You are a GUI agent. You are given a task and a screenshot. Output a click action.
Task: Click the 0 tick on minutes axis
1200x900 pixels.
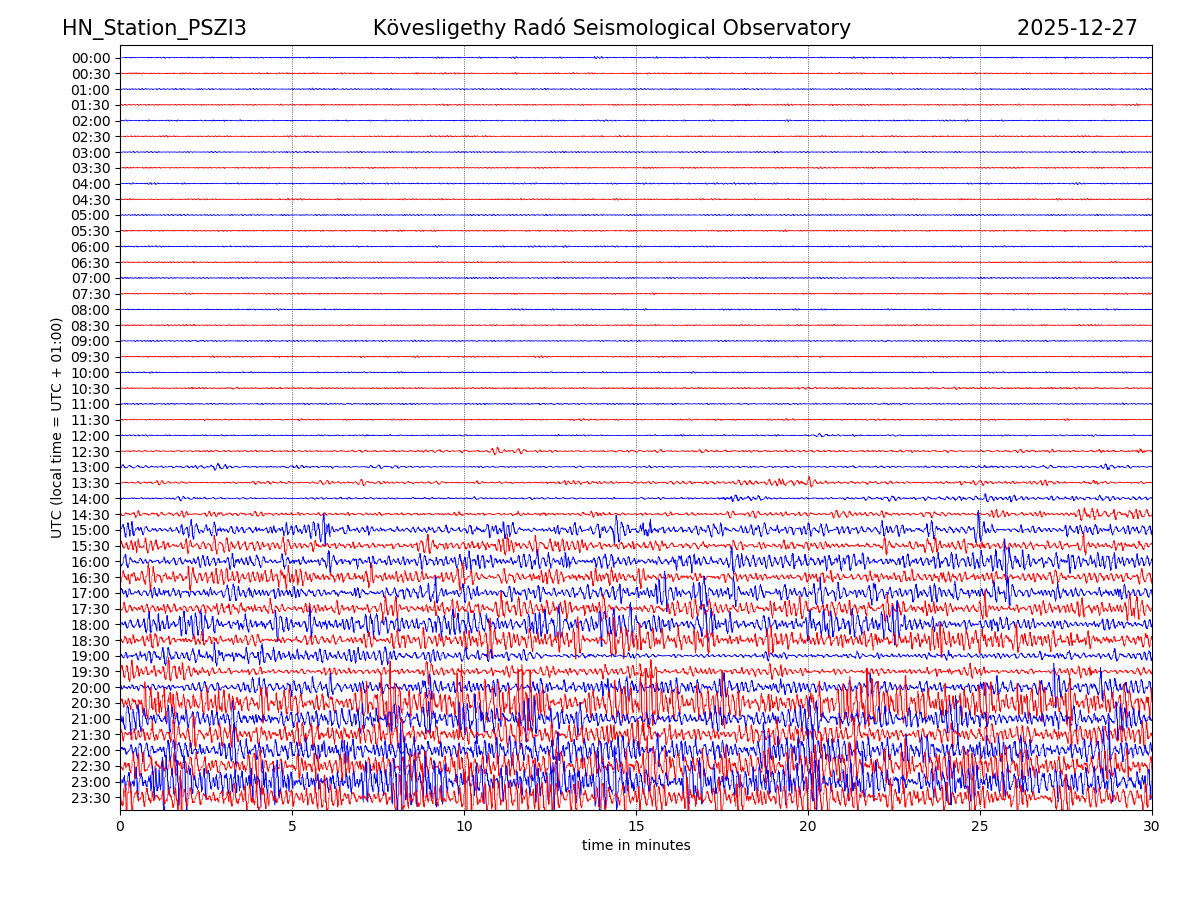(x=120, y=826)
